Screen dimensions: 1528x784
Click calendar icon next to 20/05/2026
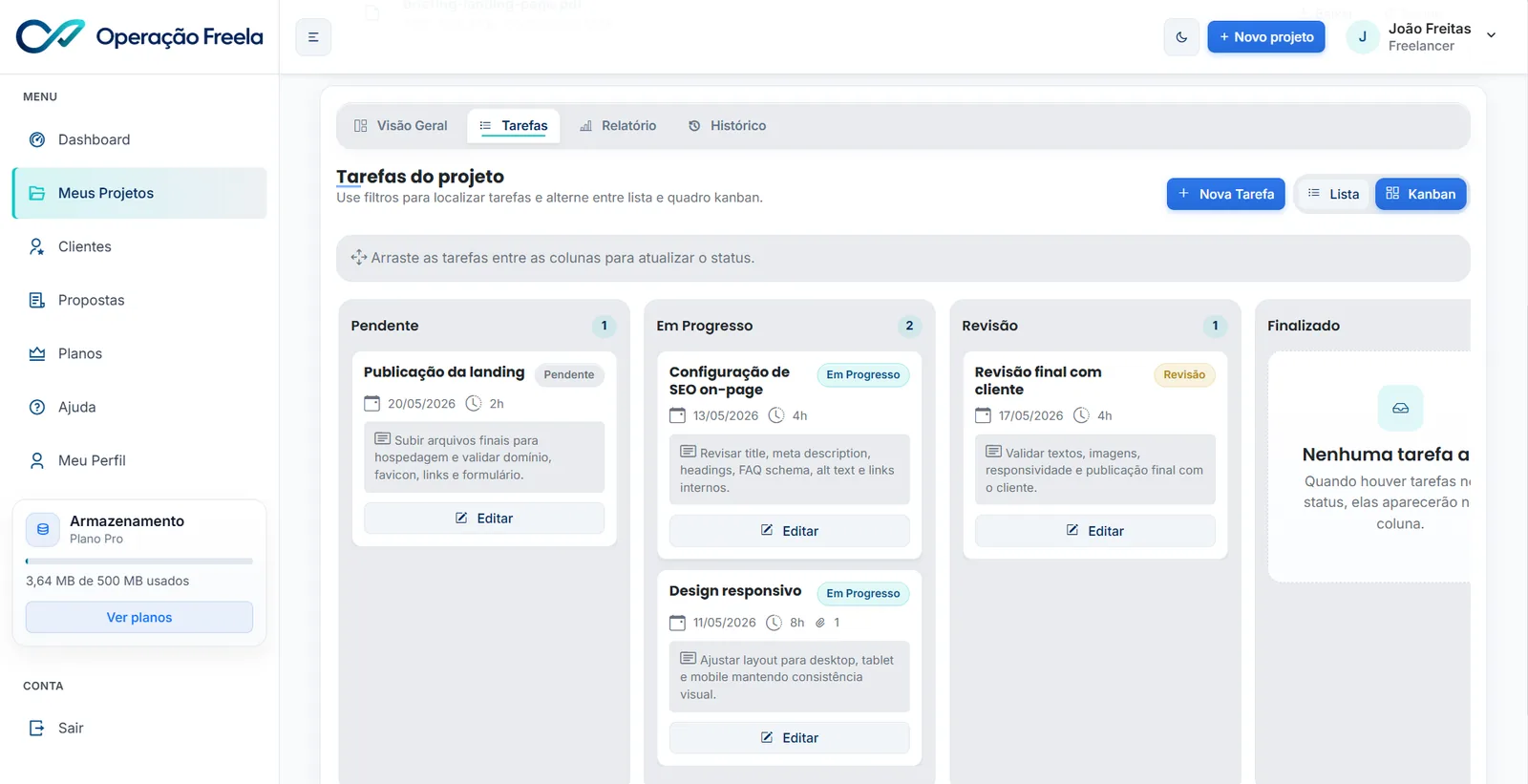372,404
